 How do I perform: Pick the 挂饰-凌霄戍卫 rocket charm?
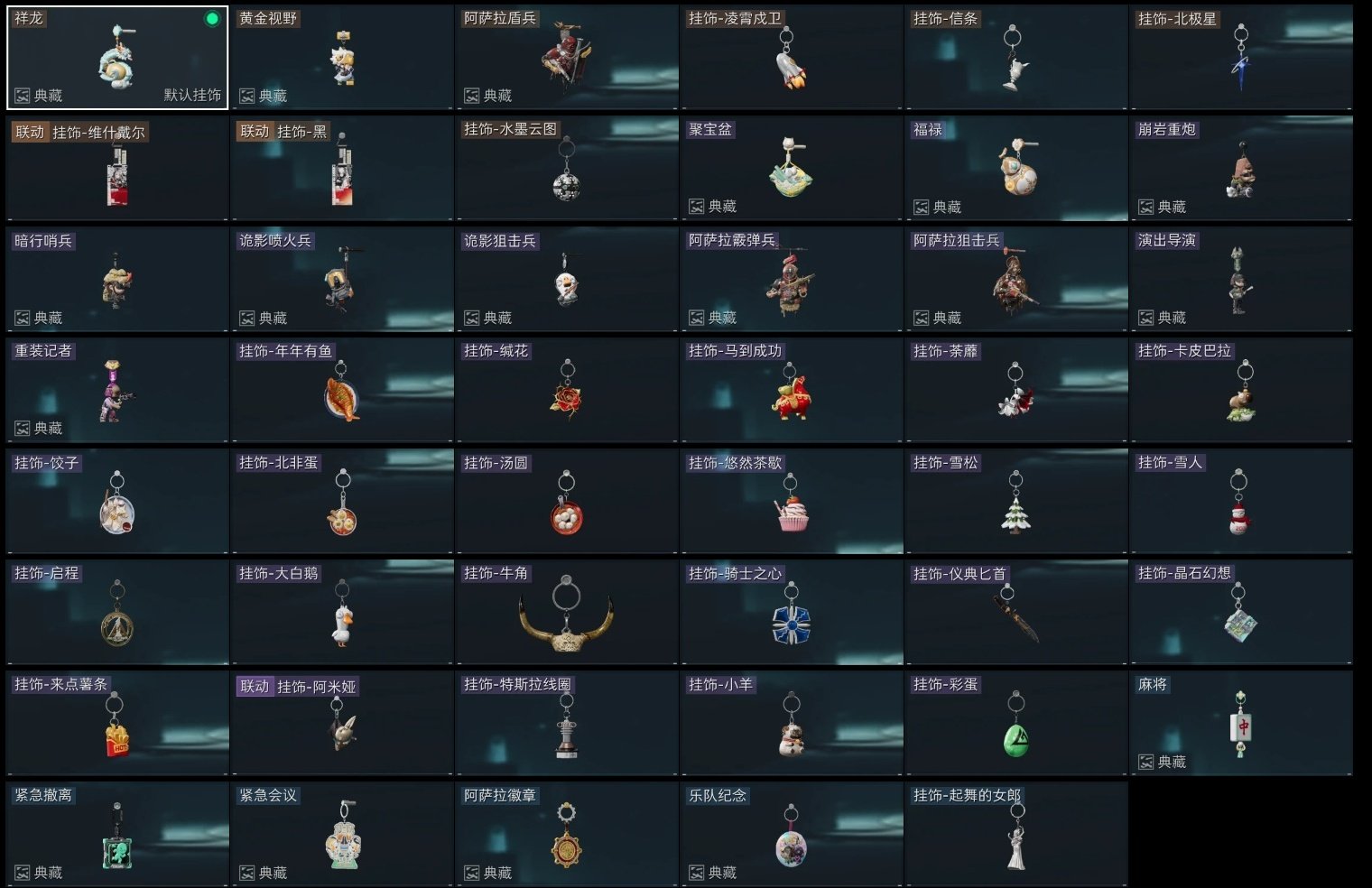pyautogui.click(x=792, y=58)
